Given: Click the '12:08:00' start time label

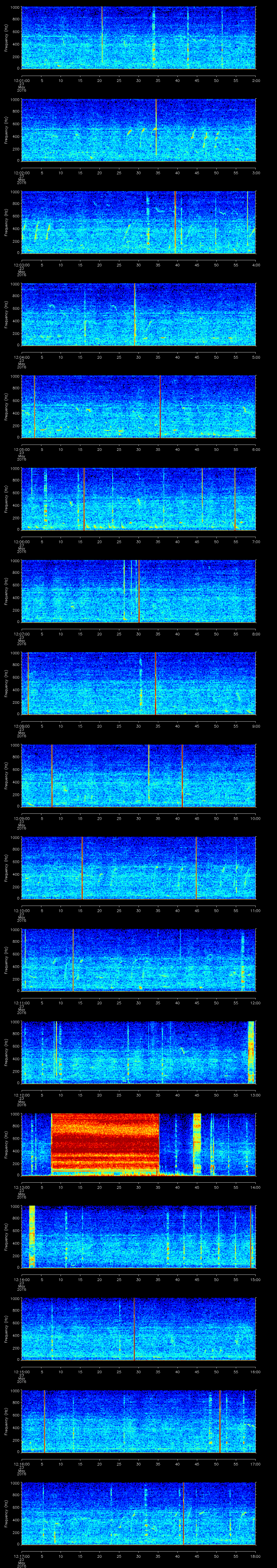Looking at the screenshot, I should [21, 726].
